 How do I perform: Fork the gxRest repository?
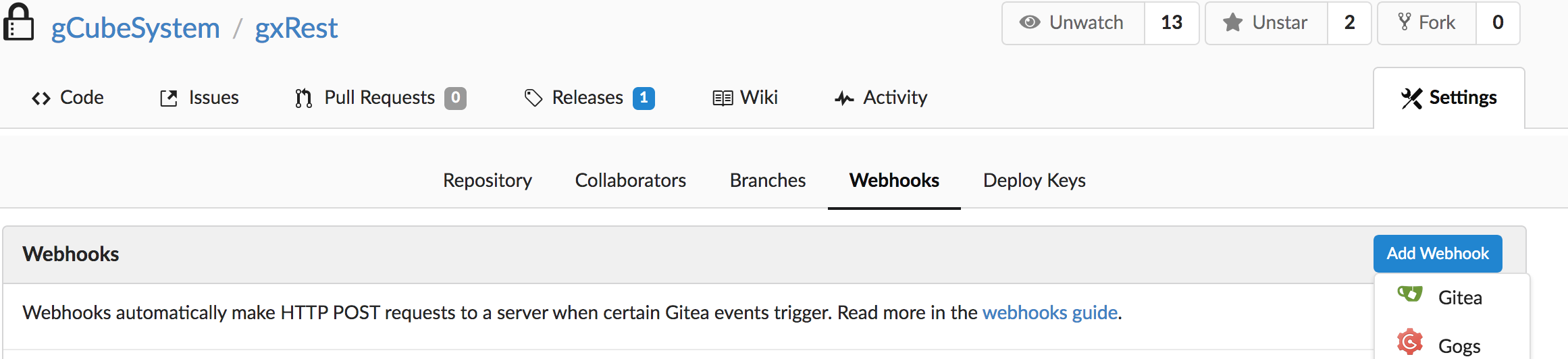(x=1427, y=23)
